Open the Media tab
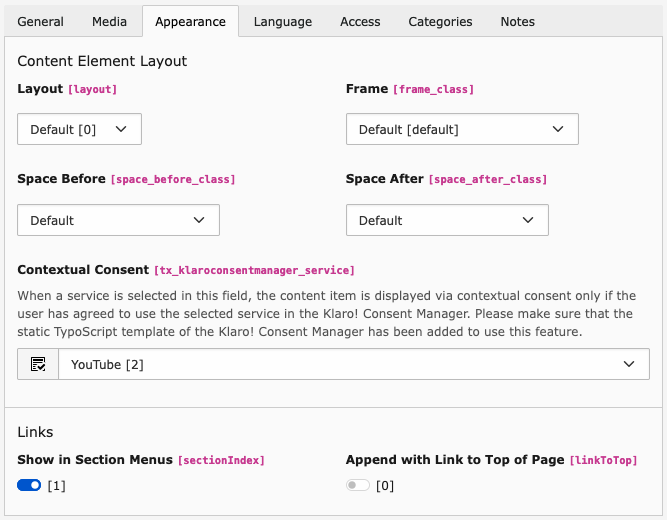Viewport: 667px width, 520px height. pos(109,21)
